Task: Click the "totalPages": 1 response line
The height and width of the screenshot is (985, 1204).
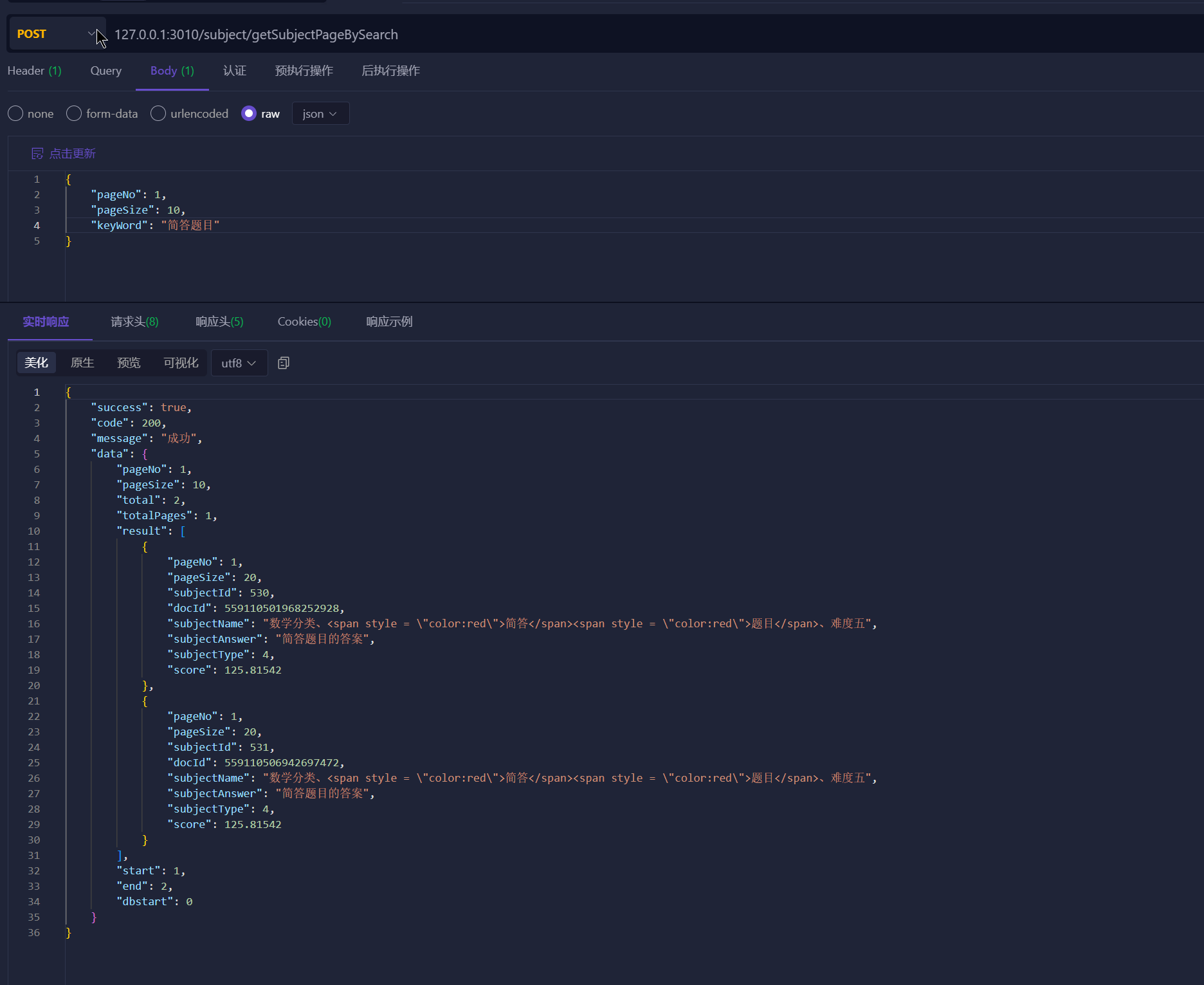Action: [x=167, y=516]
